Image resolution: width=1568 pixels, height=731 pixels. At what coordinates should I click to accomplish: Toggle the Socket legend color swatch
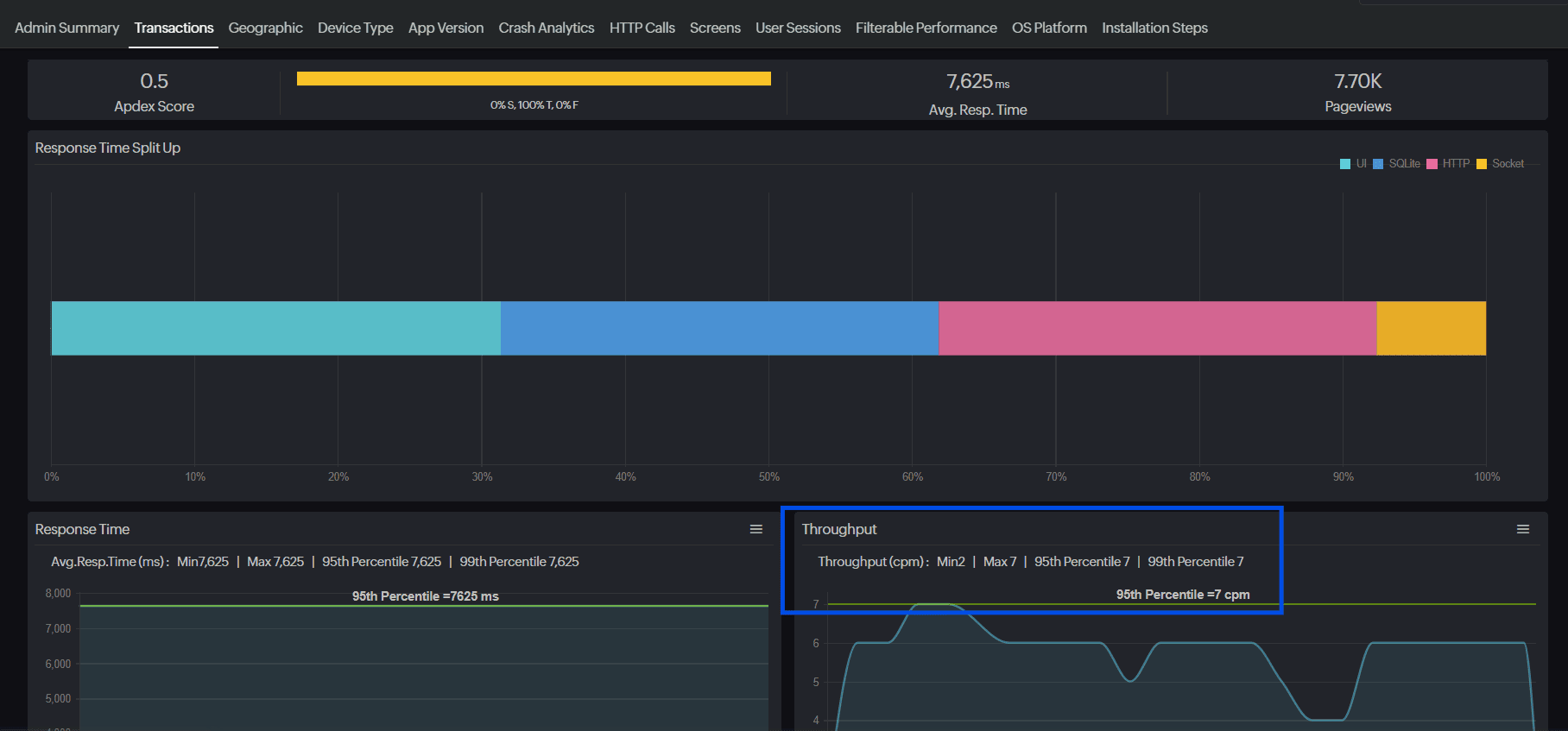pyautogui.click(x=1482, y=164)
